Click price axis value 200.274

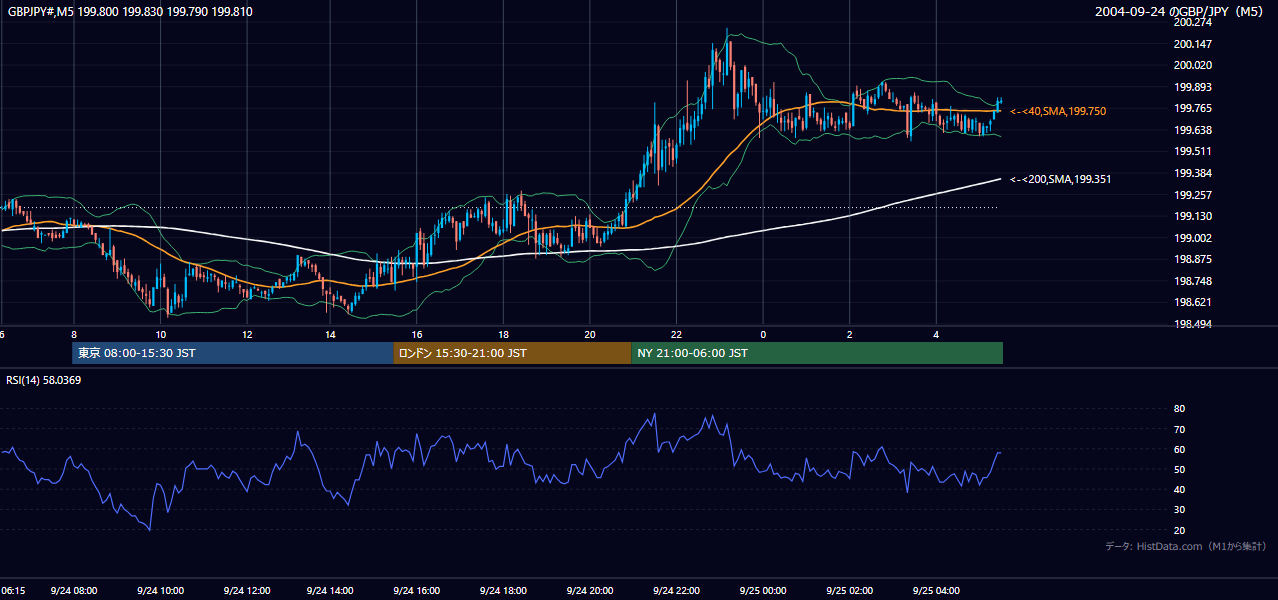click(x=1193, y=22)
